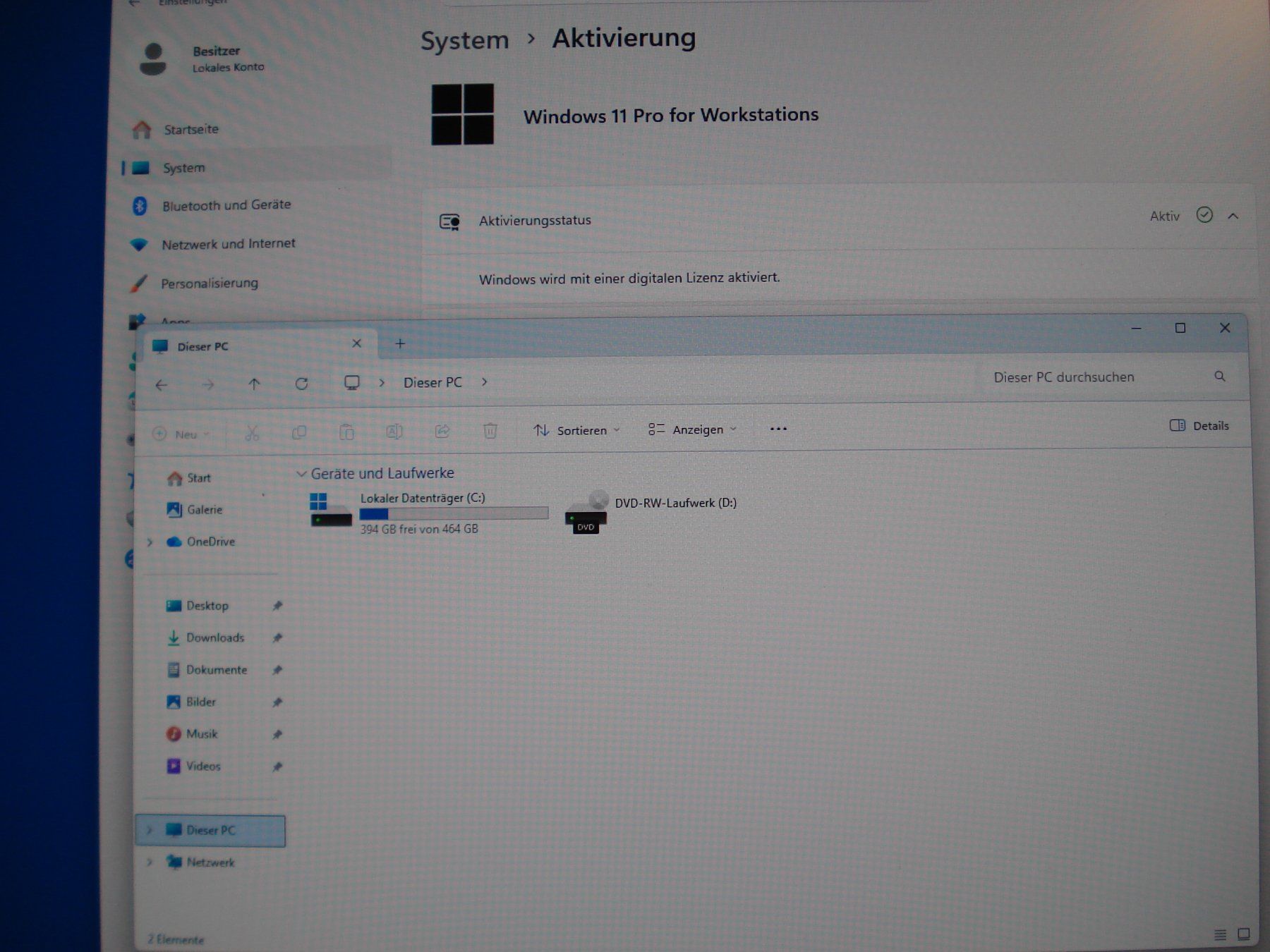Click System breadcrumb in Settings header
The image size is (1270, 952).
(464, 40)
